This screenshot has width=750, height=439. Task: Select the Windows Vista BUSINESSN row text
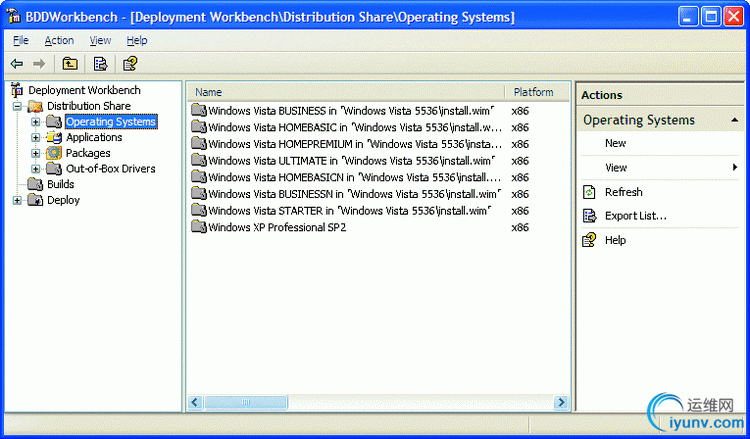click(x=354, y=194)
